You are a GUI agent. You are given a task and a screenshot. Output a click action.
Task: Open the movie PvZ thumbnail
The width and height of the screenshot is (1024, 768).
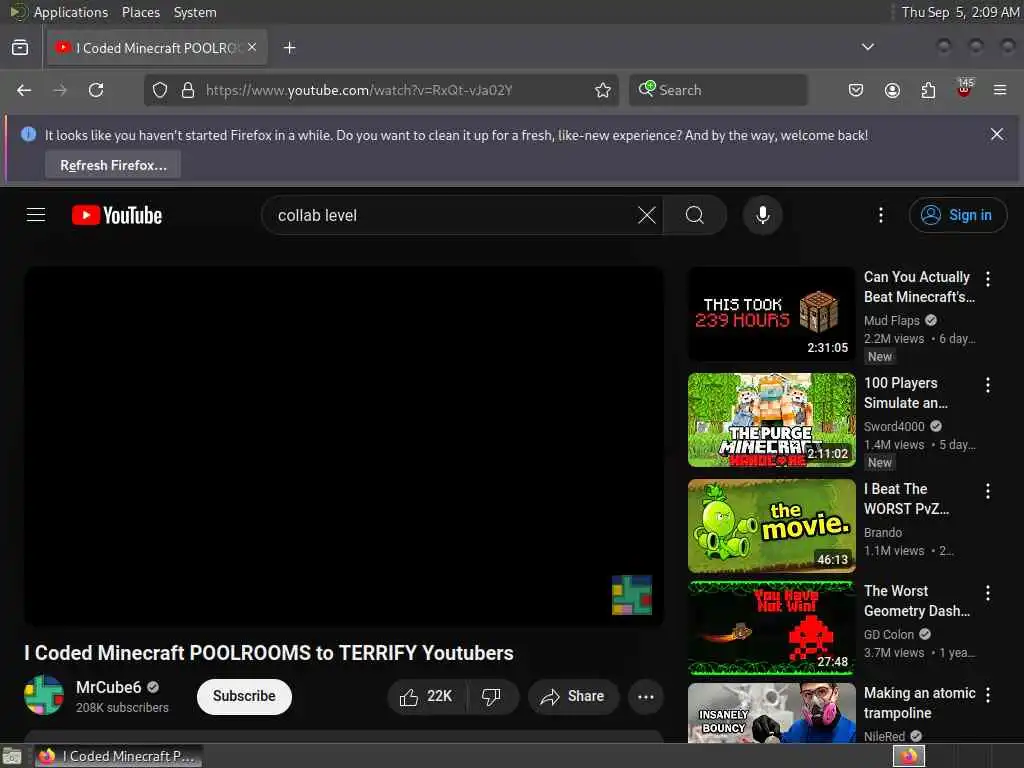(x=771, y=526)
